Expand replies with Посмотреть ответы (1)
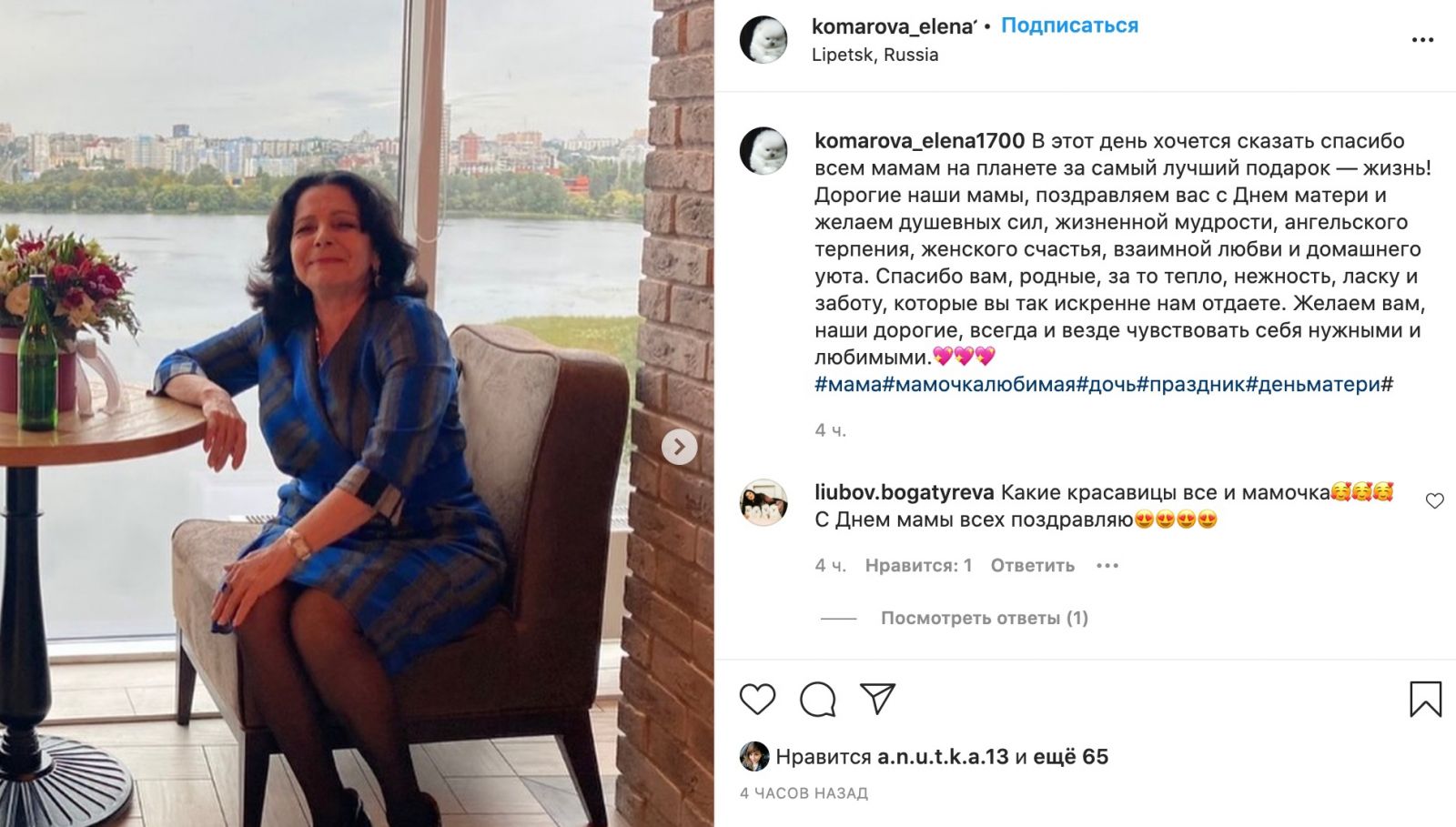 (x=984, y=618)
